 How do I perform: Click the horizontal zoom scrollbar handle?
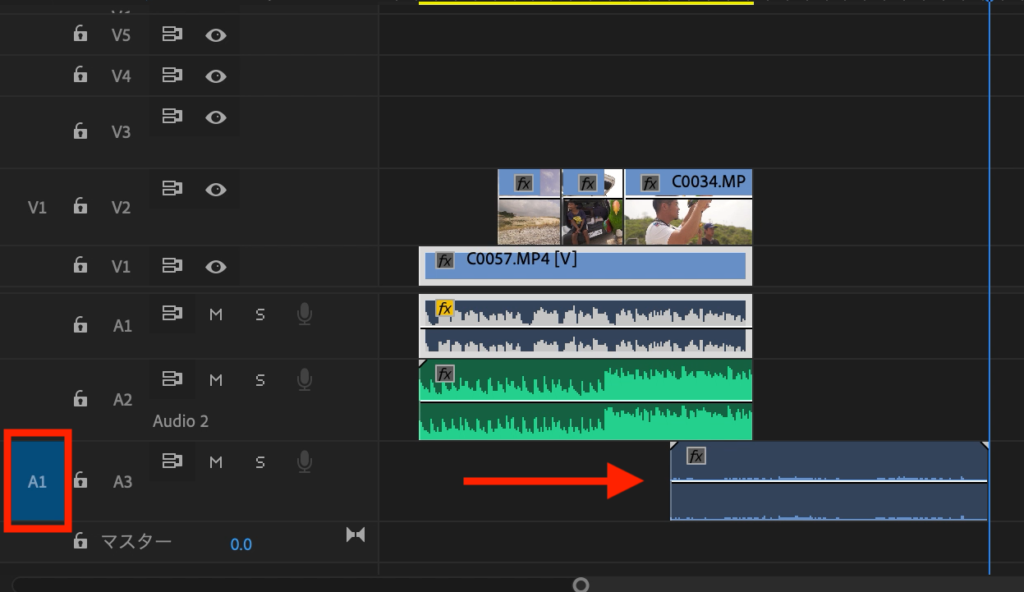click(581, 585)
